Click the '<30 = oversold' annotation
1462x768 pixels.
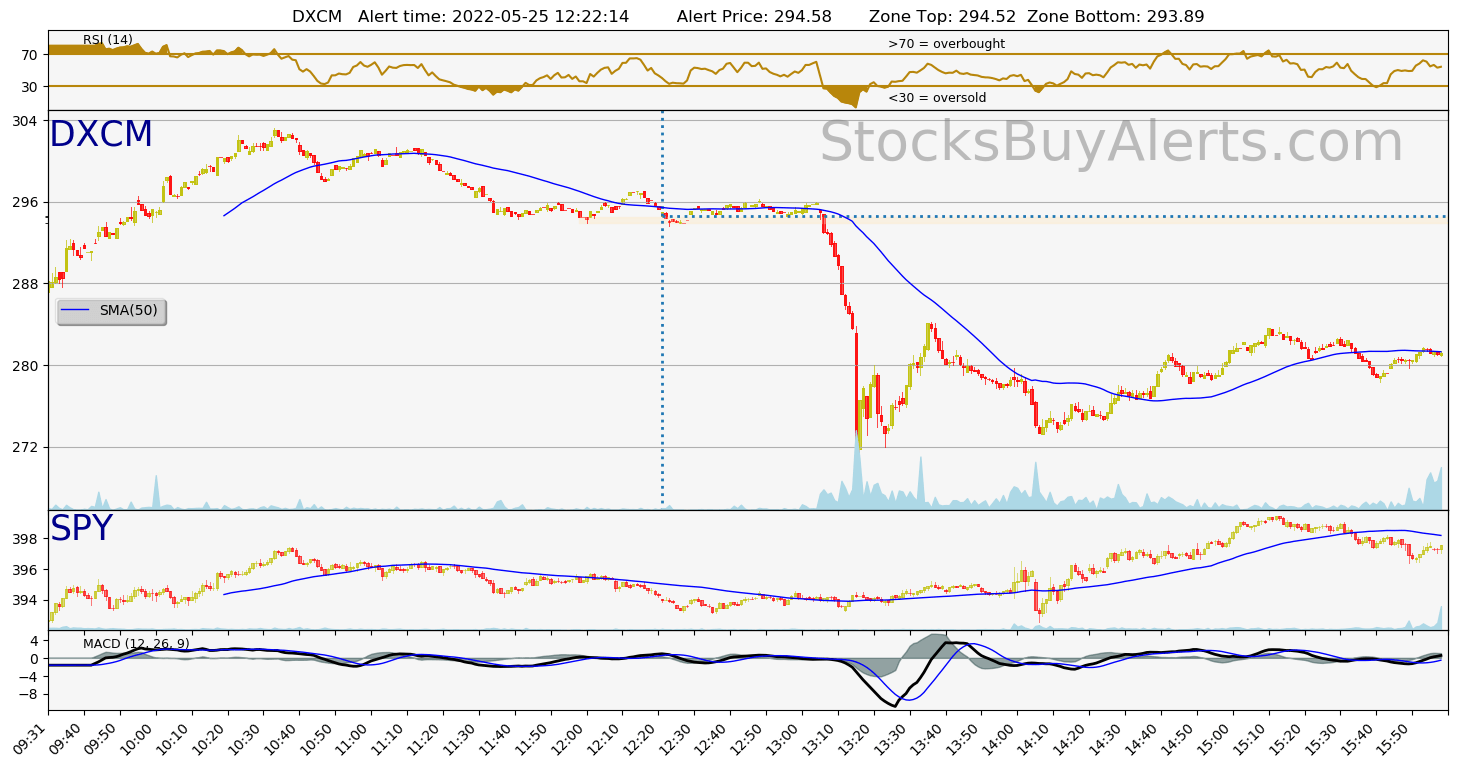coord(937,98)
